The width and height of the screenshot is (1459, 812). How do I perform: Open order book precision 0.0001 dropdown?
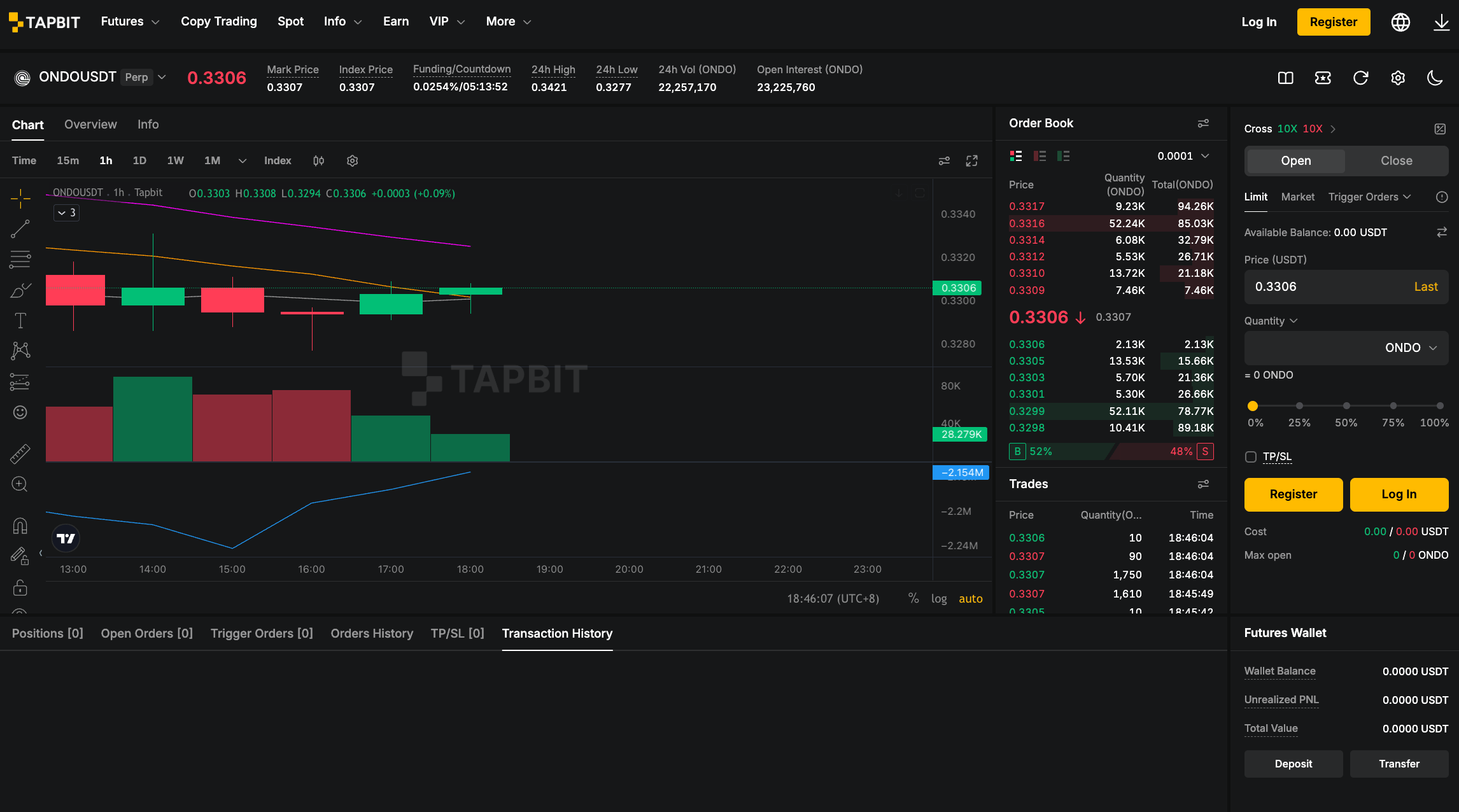[1183, 156]
